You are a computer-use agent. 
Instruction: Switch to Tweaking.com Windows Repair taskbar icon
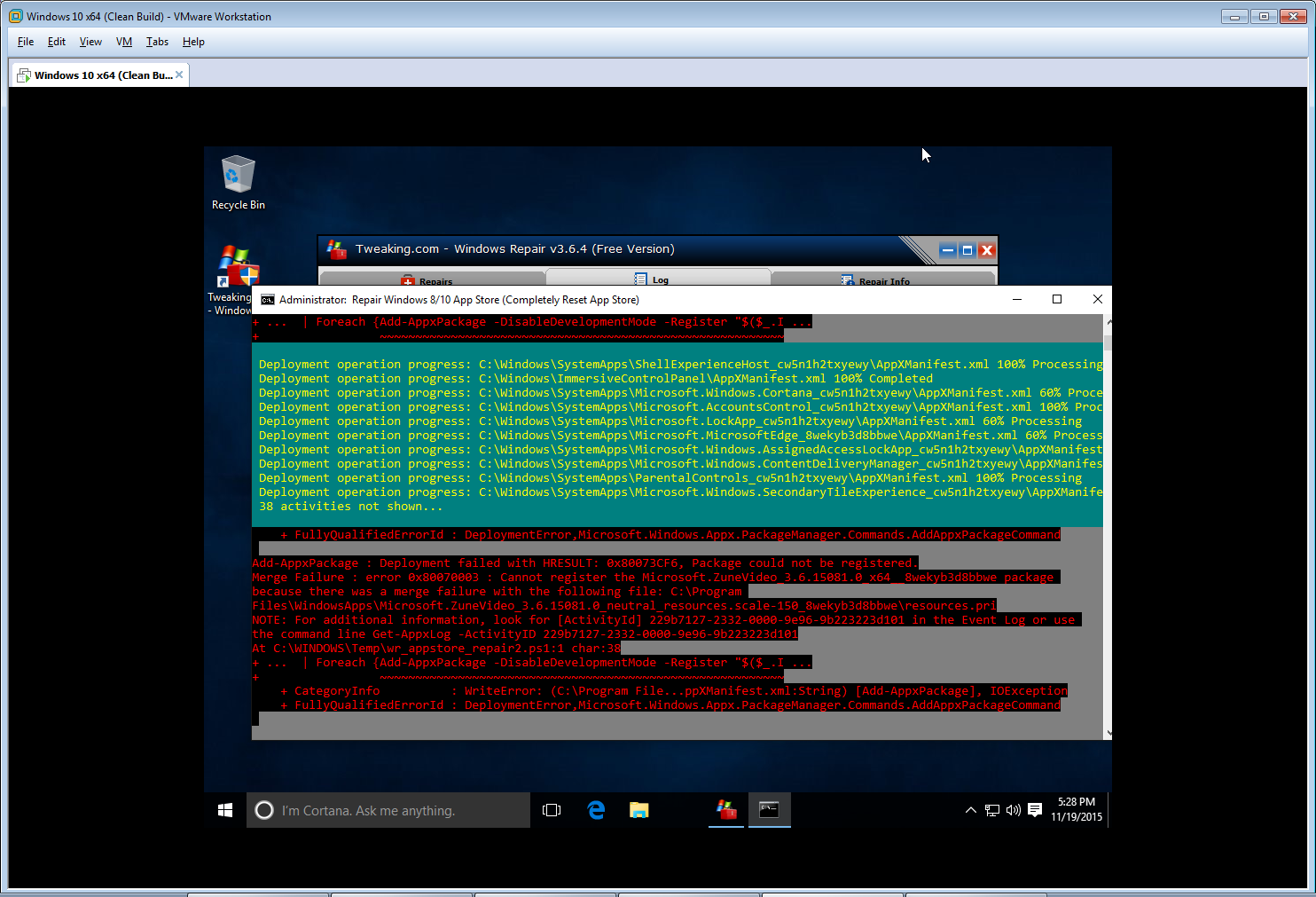726,810
